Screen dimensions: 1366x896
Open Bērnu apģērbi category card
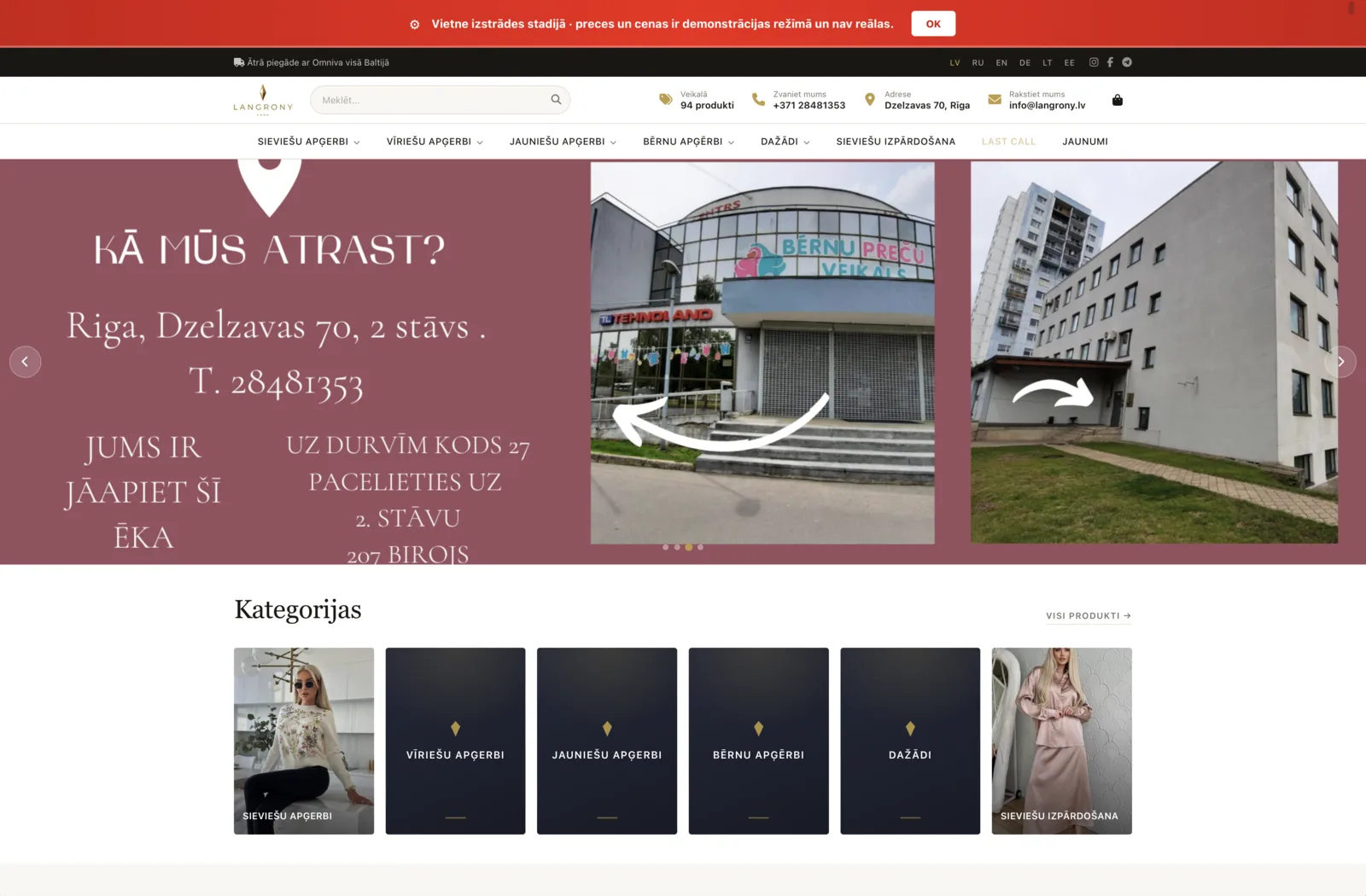759,741
